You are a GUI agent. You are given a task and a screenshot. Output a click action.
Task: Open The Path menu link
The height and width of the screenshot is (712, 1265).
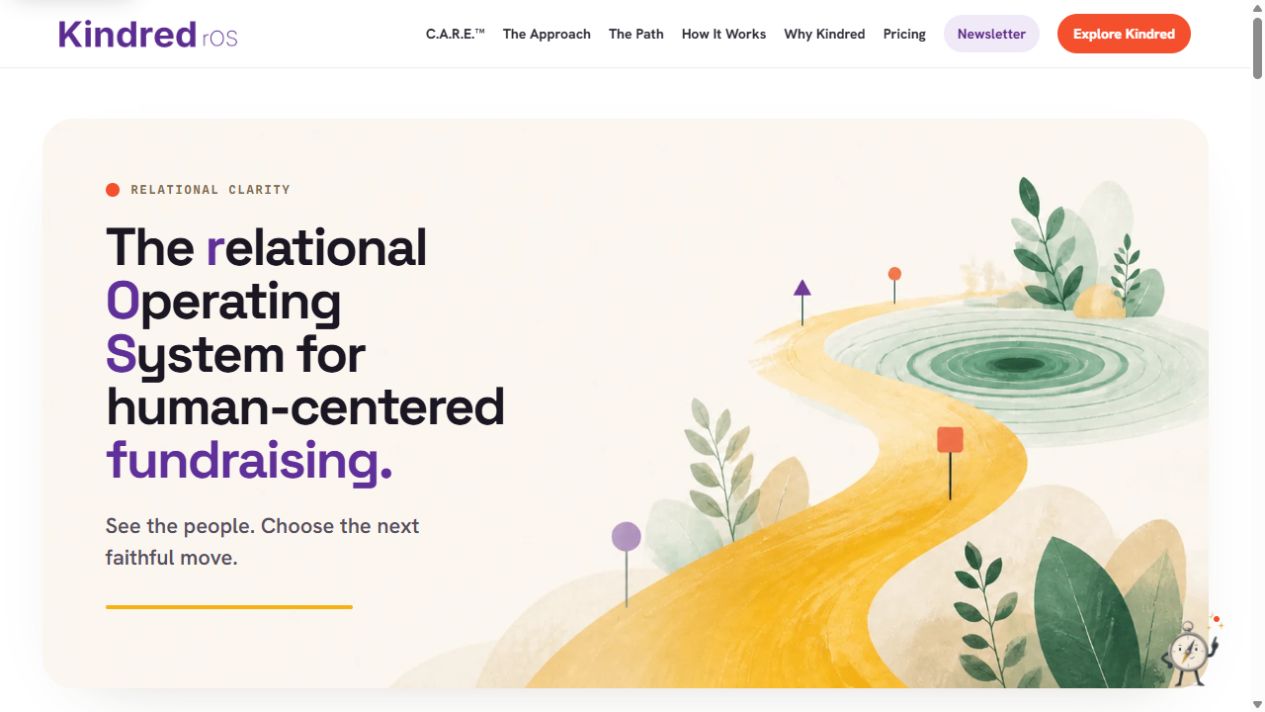coord(636,34)
